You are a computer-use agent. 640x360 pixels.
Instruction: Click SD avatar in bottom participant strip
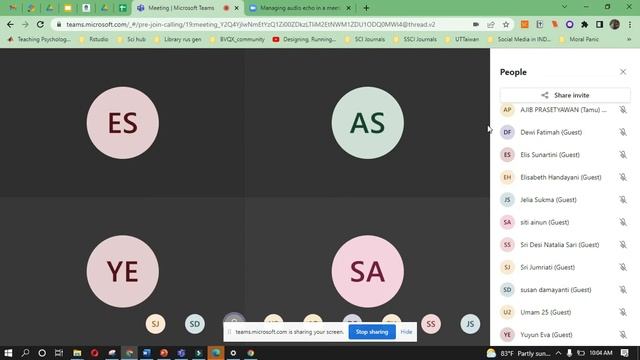[195, 324]
